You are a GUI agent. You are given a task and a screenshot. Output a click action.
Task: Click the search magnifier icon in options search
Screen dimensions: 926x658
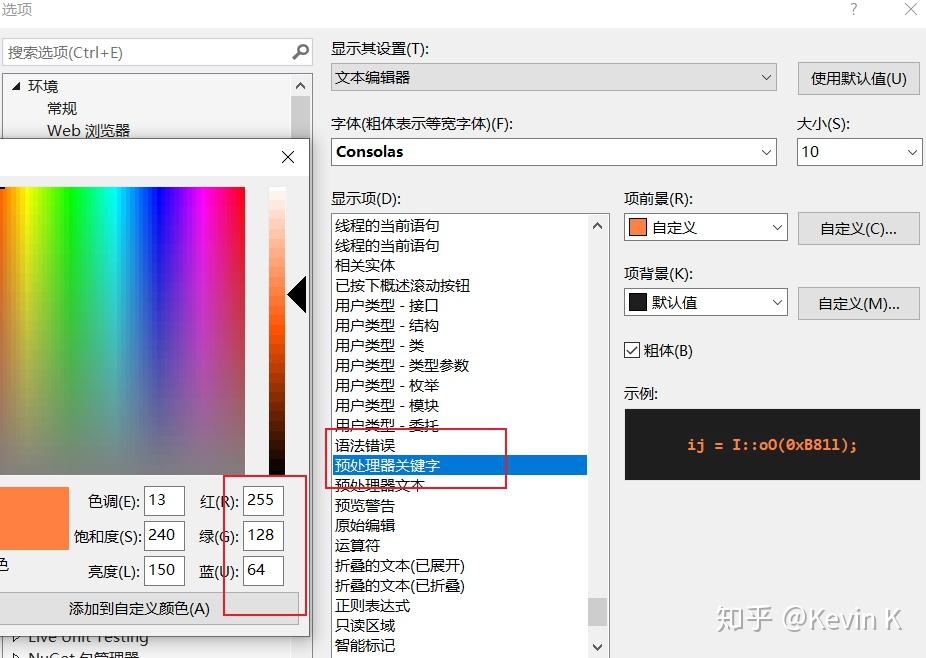click(300, 51)
